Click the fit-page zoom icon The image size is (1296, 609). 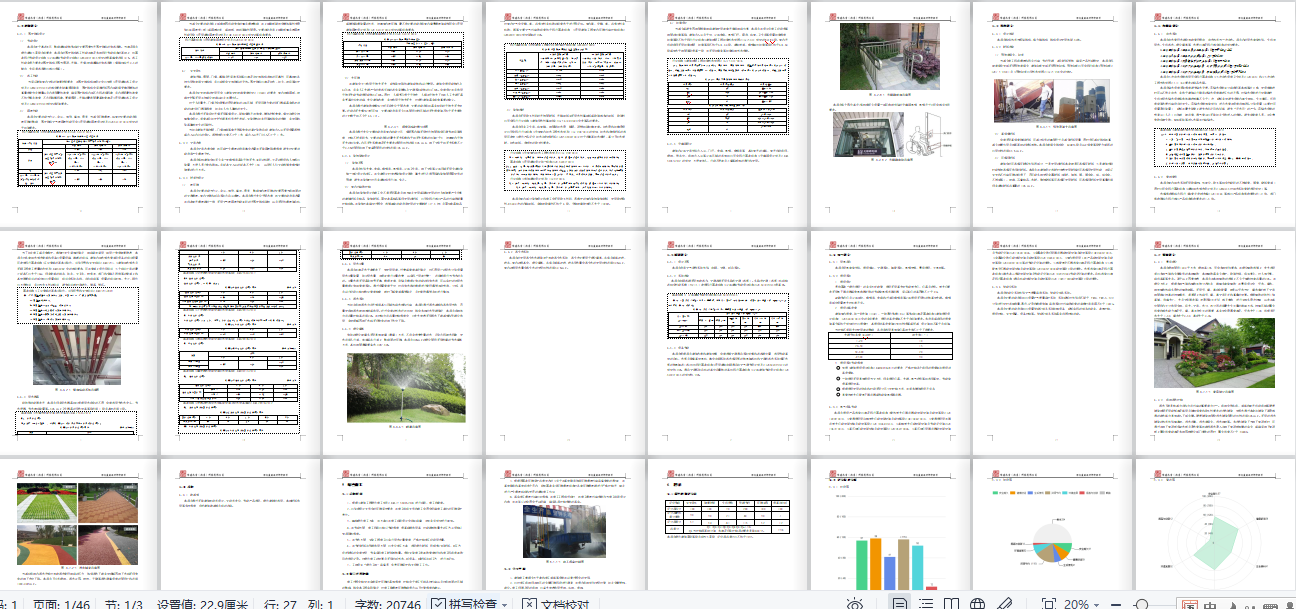[1048, 604]
